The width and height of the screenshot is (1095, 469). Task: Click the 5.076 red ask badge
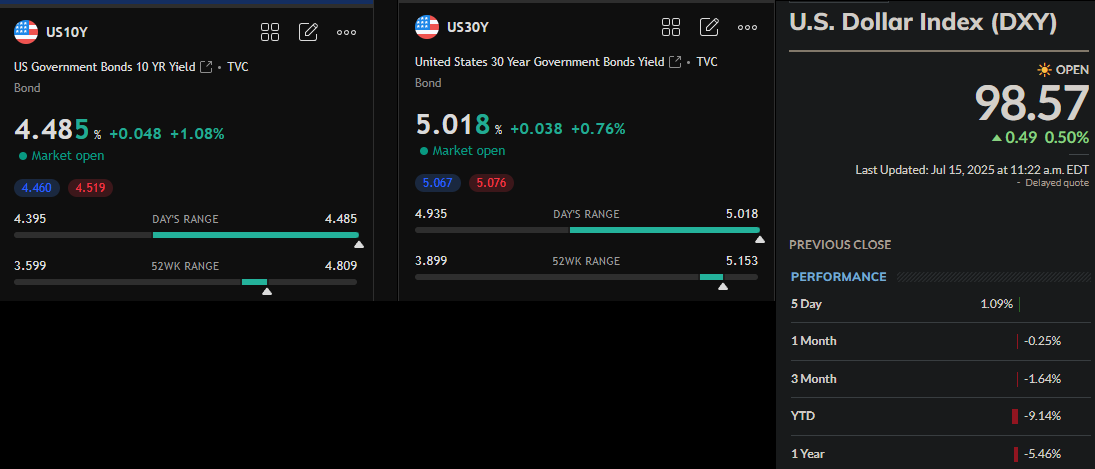(492, 183)
